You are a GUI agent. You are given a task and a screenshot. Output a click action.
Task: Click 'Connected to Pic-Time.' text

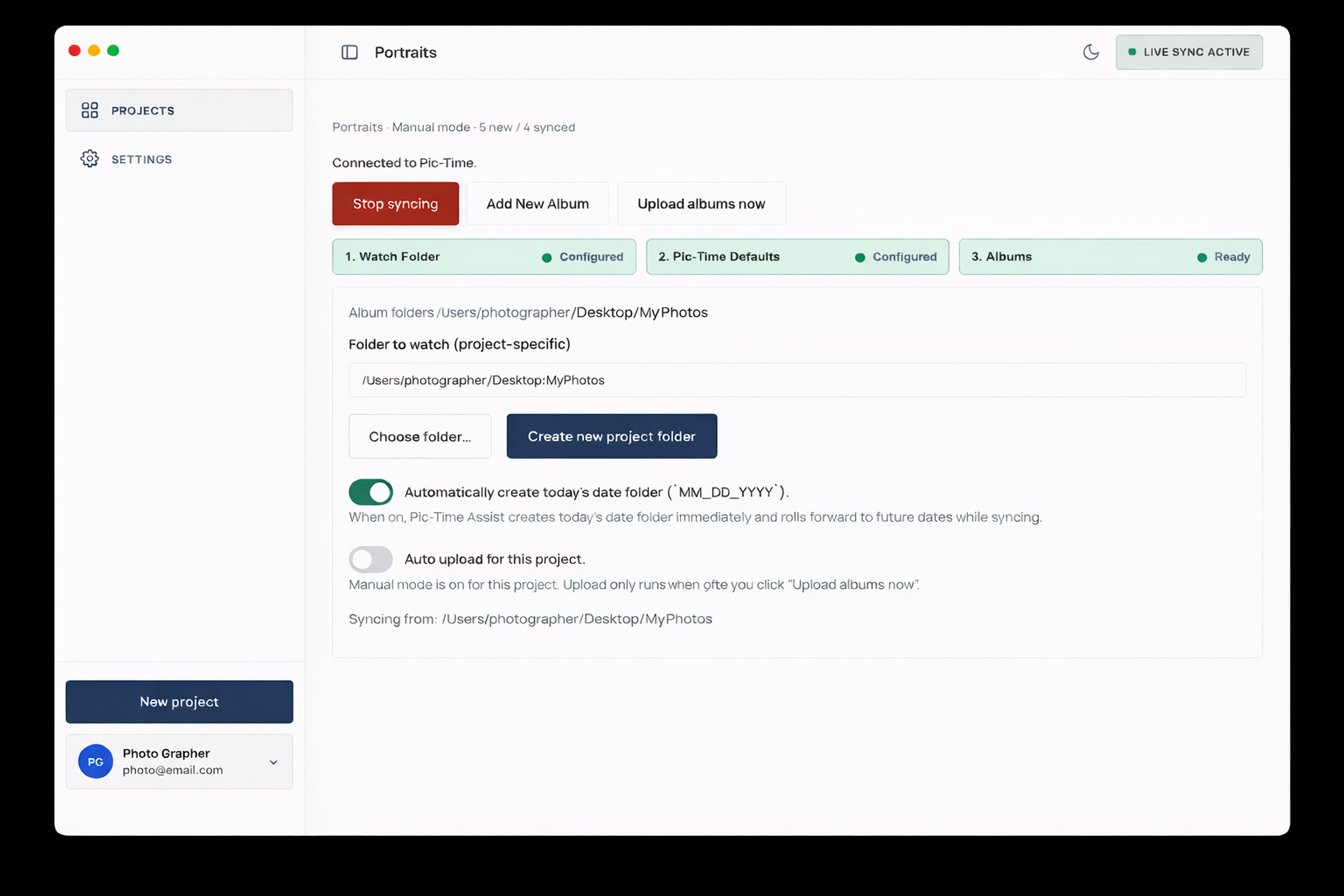[x=404, y=163]
